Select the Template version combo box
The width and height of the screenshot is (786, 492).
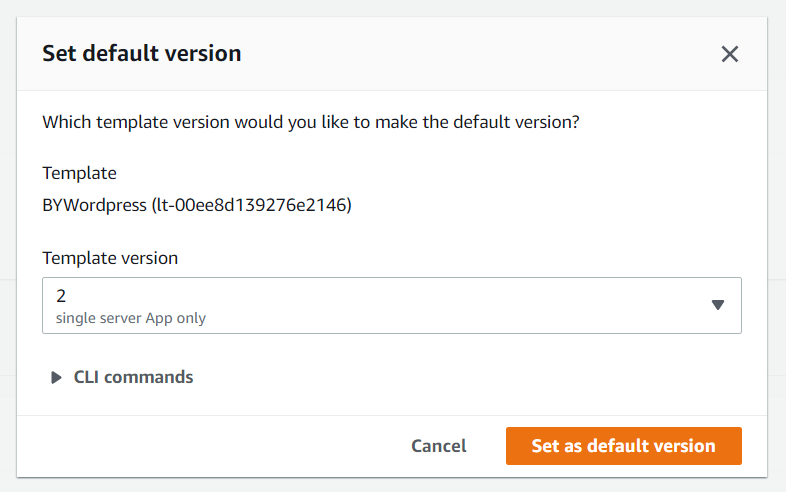point(391,305)
